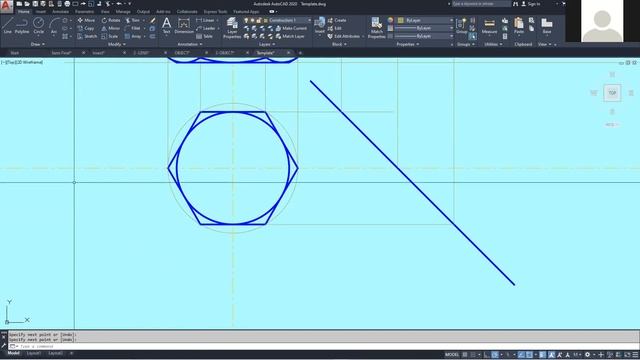Viewport: 640px width, 360px height.
Task: Click the Plot icon in quick access toolbar
Action: pyautogui.click(x=67, y=4)
